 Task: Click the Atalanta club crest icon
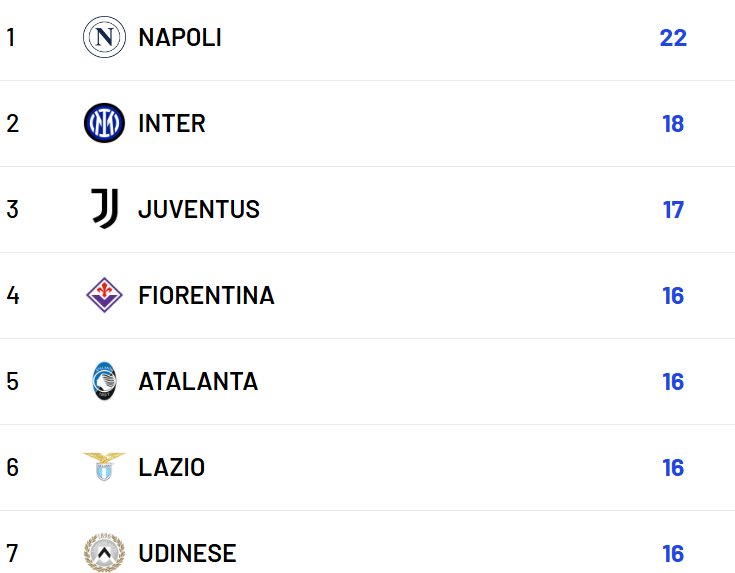tap(104, 382)
